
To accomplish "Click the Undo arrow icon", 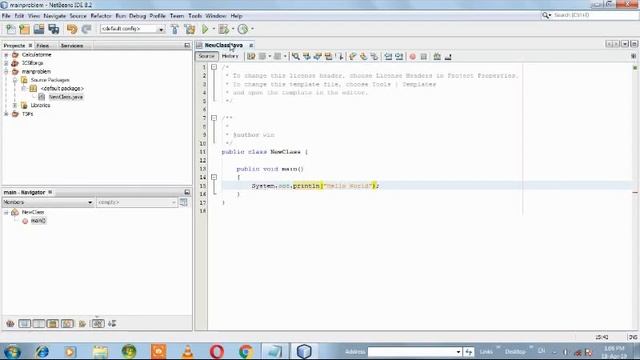I will coord(72,29).
